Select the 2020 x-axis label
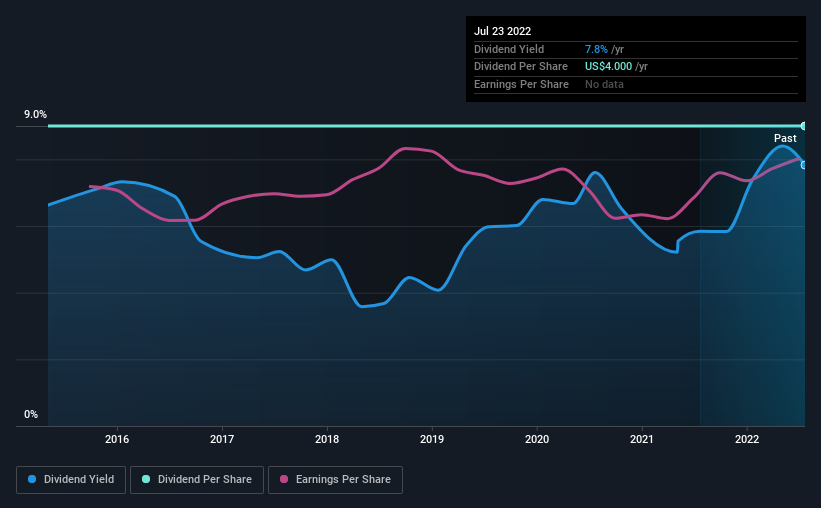The width and height of the screenshot is (821, 508). 537,439
